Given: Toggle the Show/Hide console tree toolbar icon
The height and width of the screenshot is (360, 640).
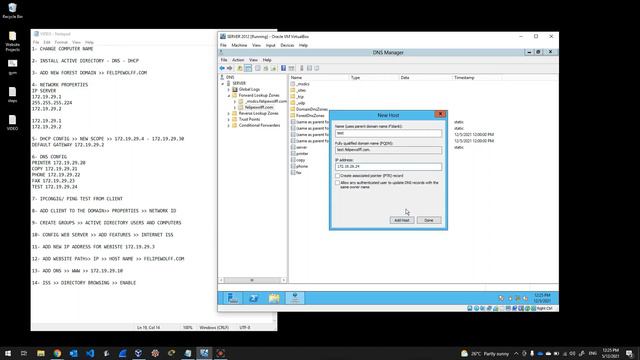Looking at the screenshot, I should click(248, 68).
